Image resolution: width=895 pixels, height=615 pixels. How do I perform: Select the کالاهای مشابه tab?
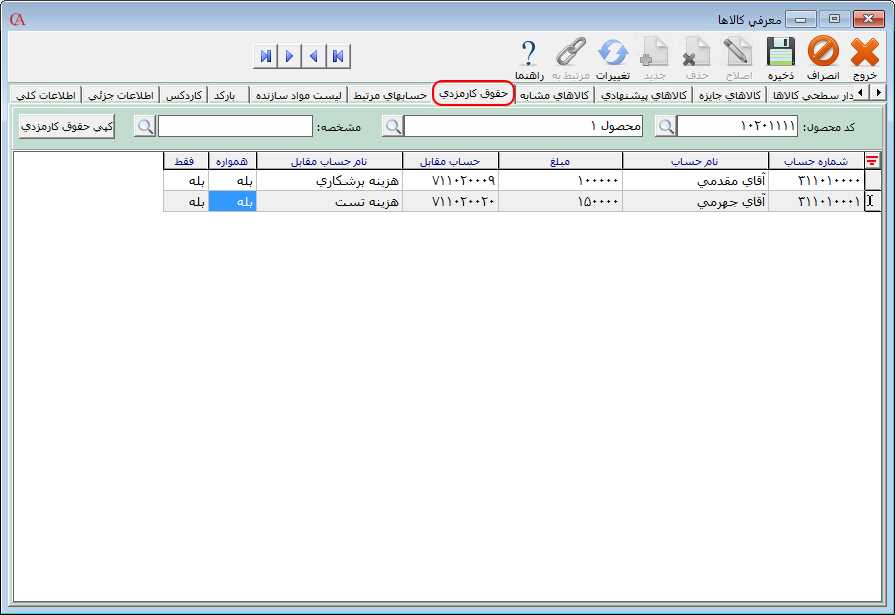point(555,95)
